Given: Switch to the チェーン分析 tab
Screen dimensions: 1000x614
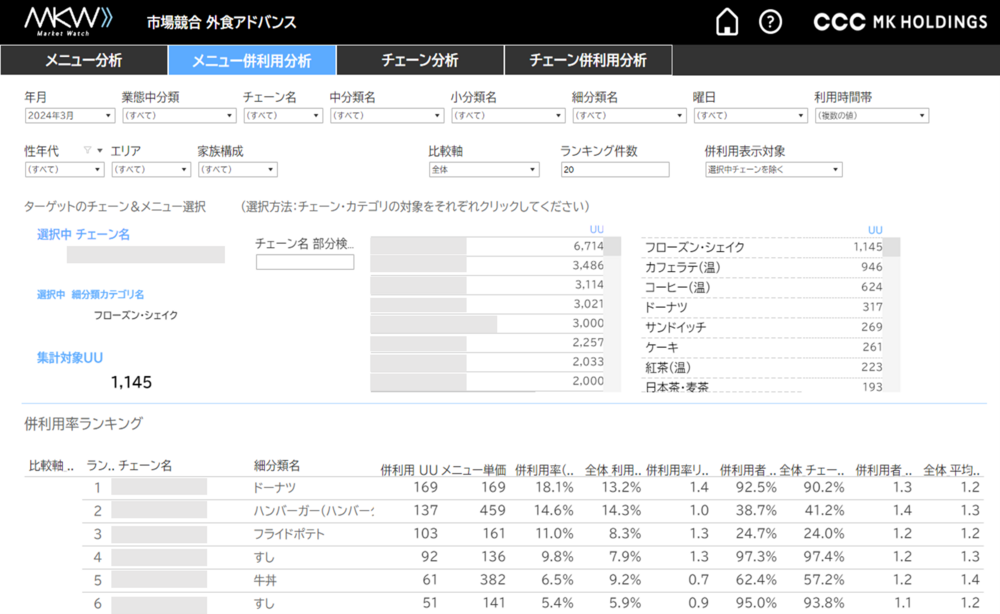Looking at the screenshot, I should [419, 61].
